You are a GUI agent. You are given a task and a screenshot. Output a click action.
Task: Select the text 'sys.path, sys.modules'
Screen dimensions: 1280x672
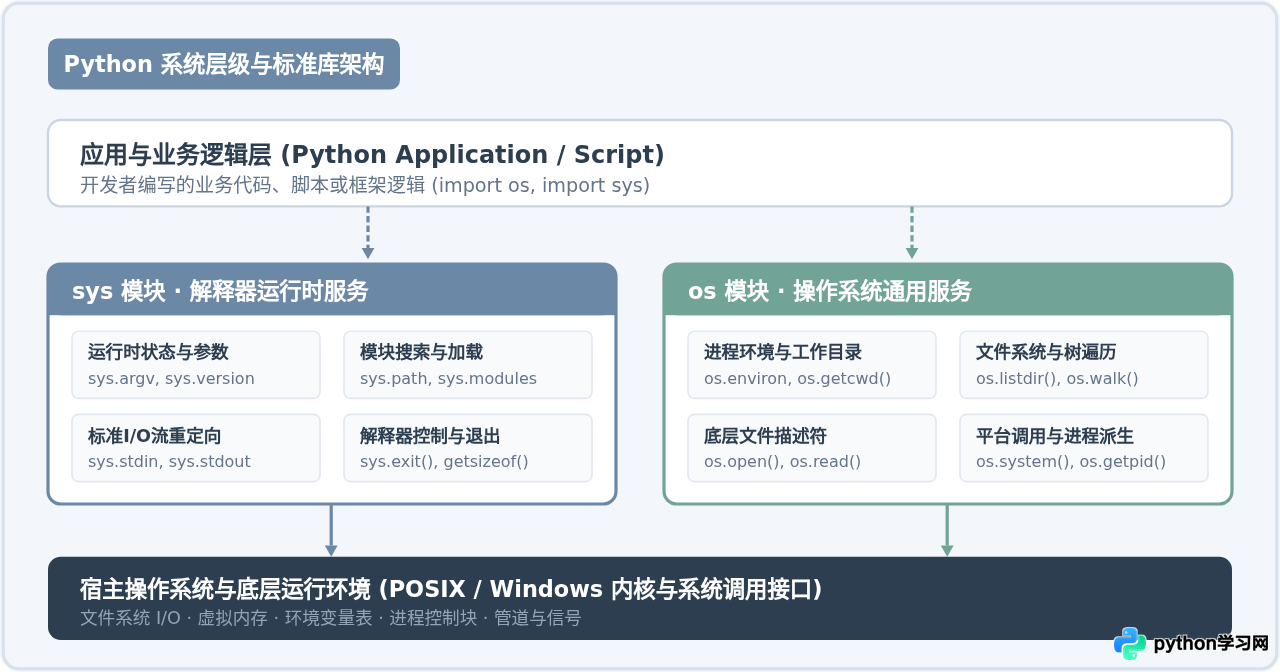pyautogui.click(x=448, y=379)
